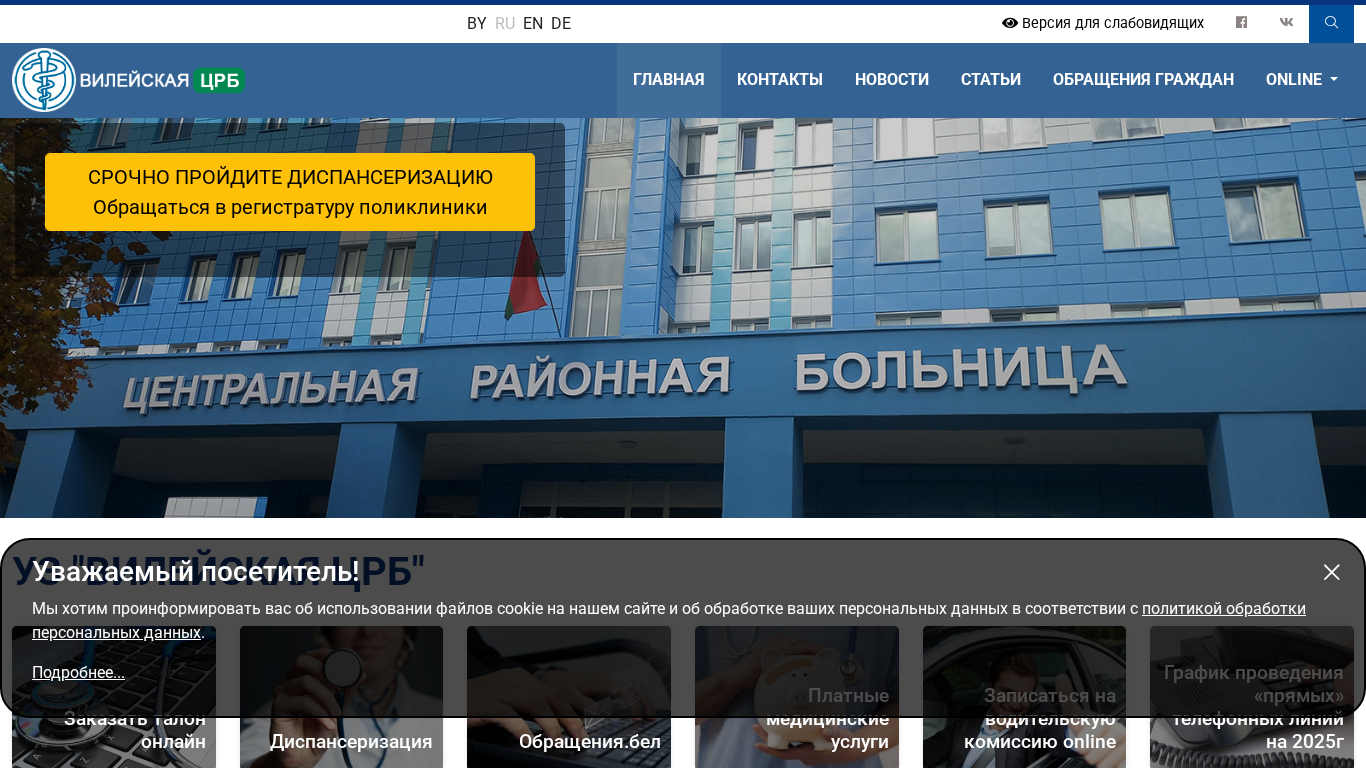Enable the version for visually impaired
This screenshot has width=1366, height=768.
(x=1103, y=23)
